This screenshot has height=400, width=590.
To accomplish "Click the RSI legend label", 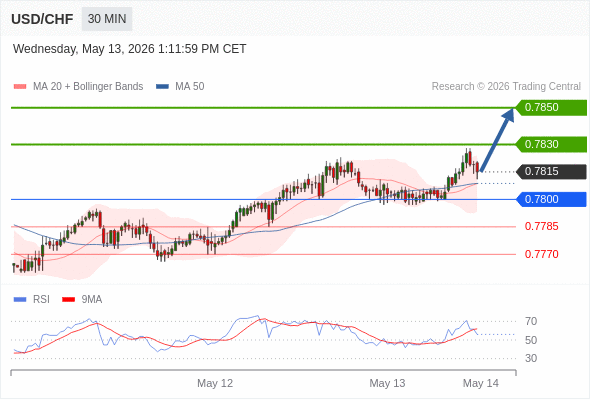I will pos(41,300).
